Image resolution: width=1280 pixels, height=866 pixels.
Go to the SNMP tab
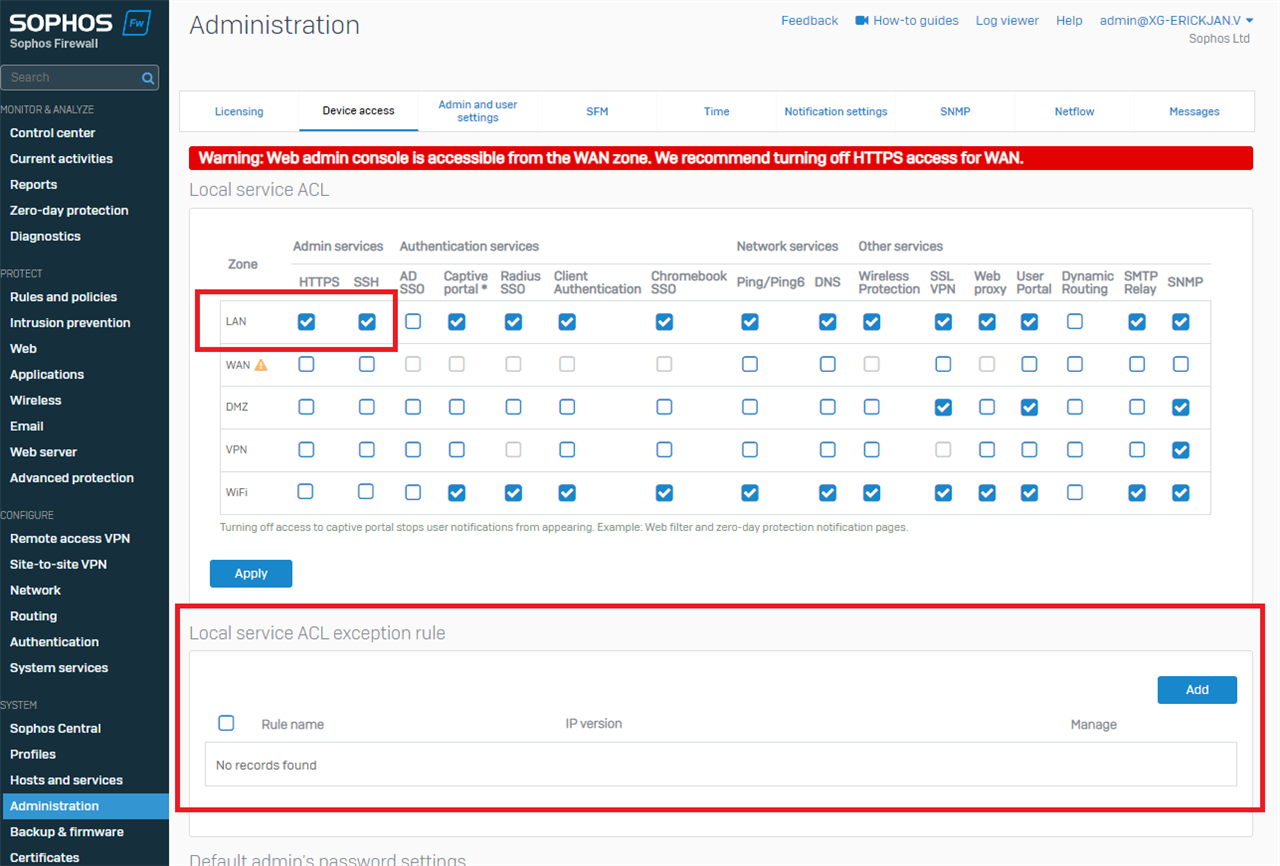click(x=955, y=112)
